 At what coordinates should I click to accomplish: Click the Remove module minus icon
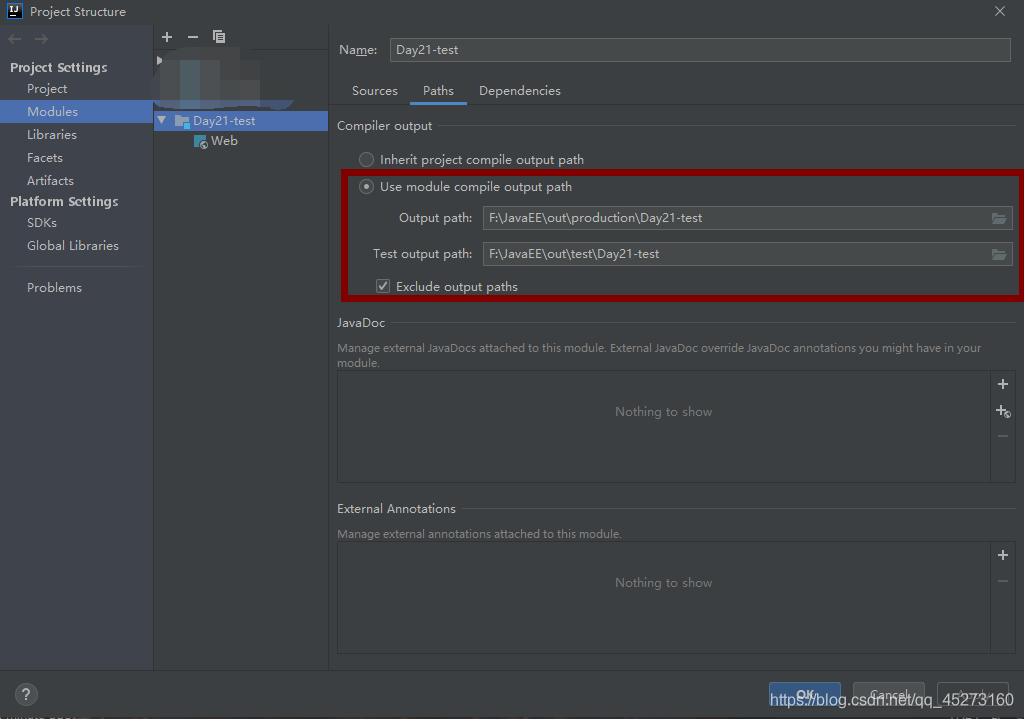coord(193,37)
